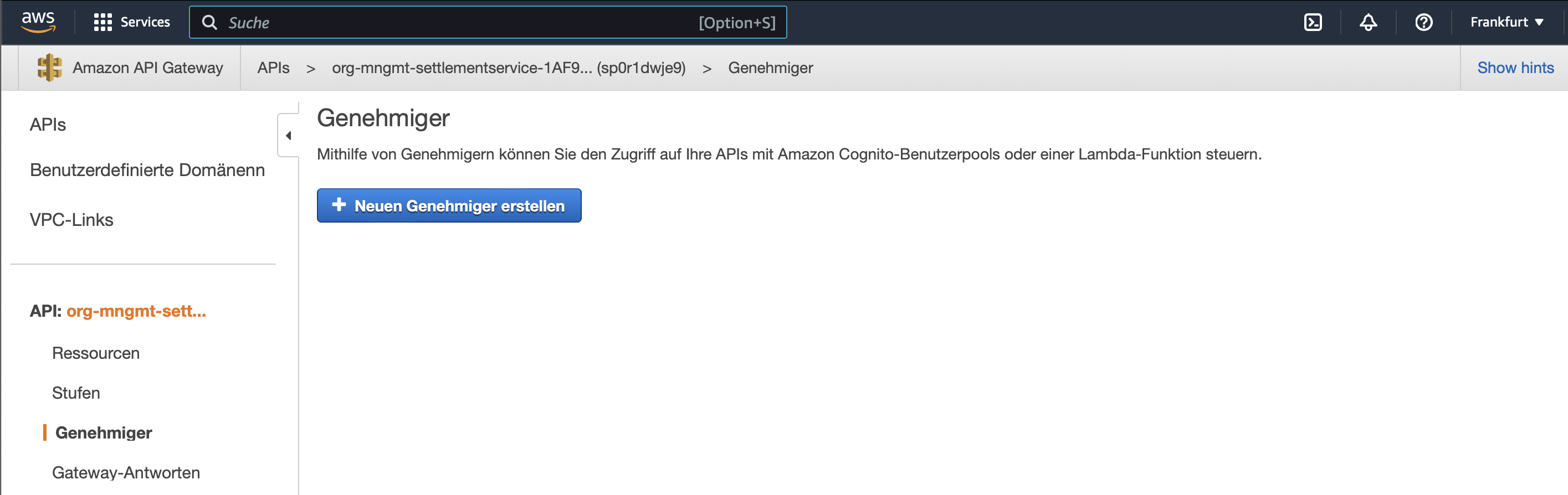
Task: Open Benutzerdefinierte Domänen
Action: [x=147, y=171]
